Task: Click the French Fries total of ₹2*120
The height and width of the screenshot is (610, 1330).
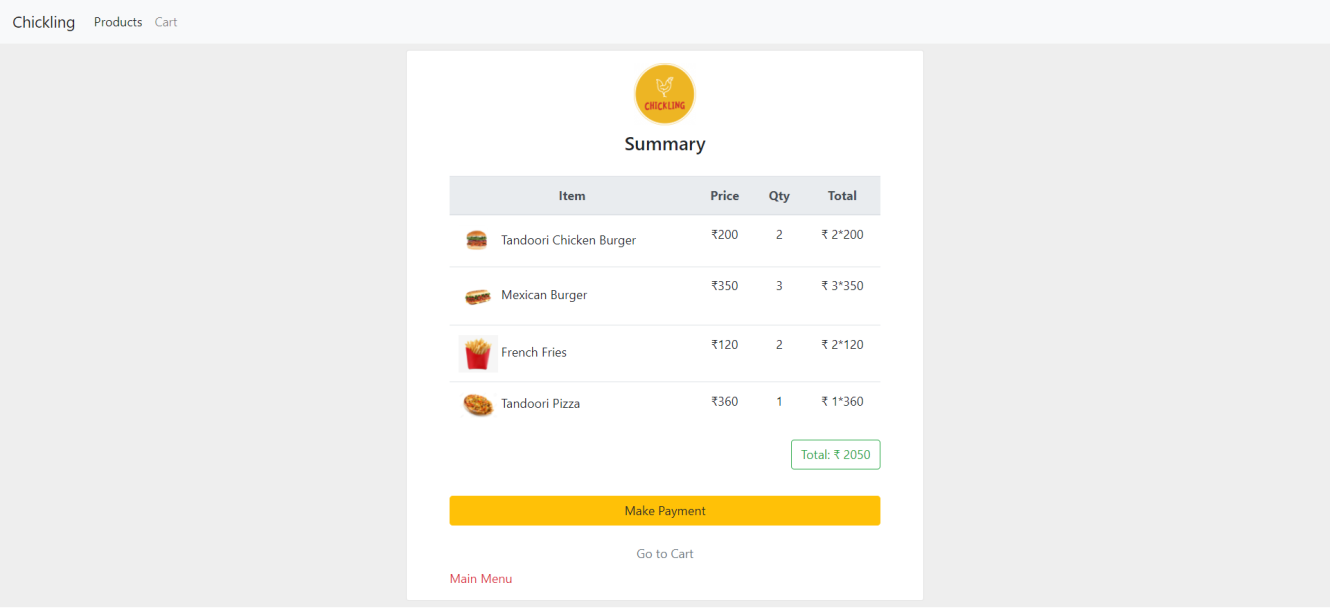Action: point(841,344)
